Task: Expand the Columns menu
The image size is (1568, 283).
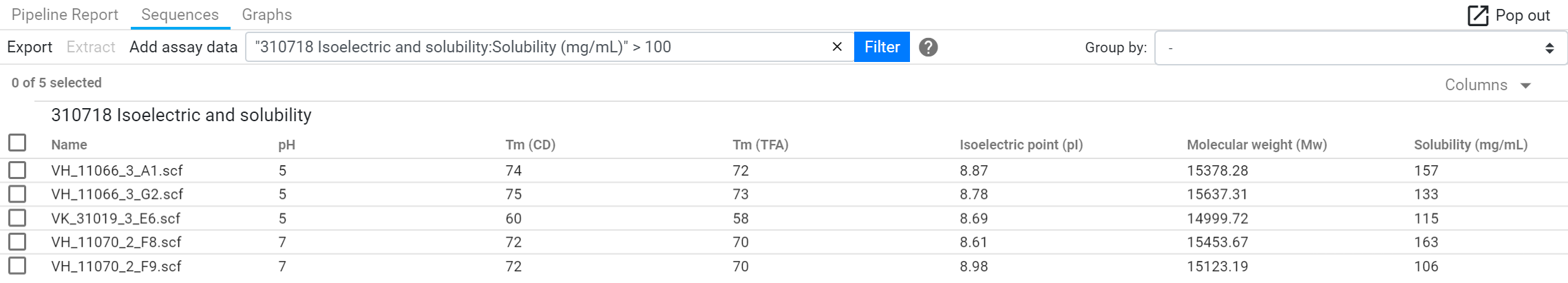Action: (x=1487, y=85)
